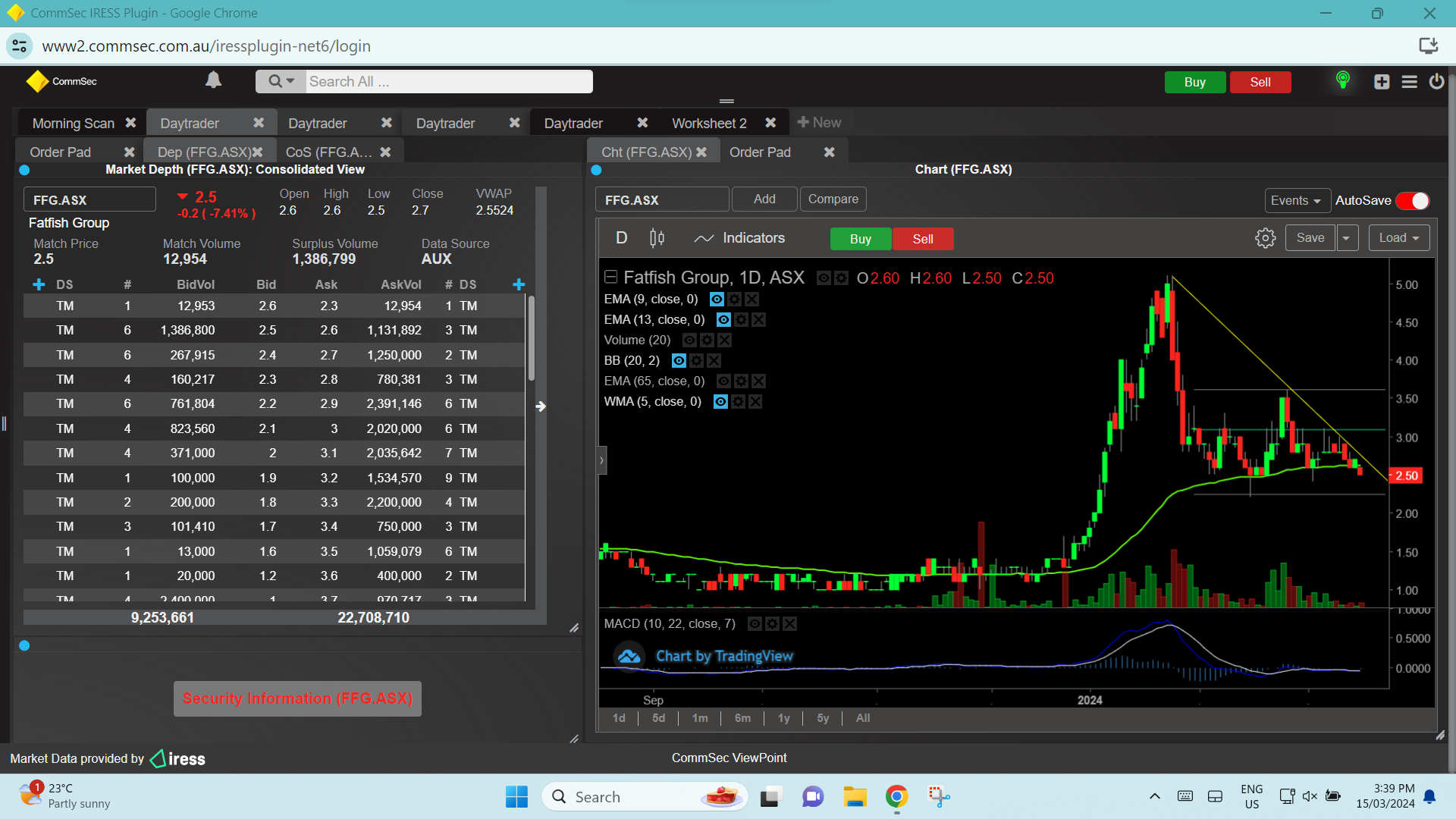Click the right arrow beside market depth table
The width and height of the screenshot is (1456, 819).
(x=541, y=406)
